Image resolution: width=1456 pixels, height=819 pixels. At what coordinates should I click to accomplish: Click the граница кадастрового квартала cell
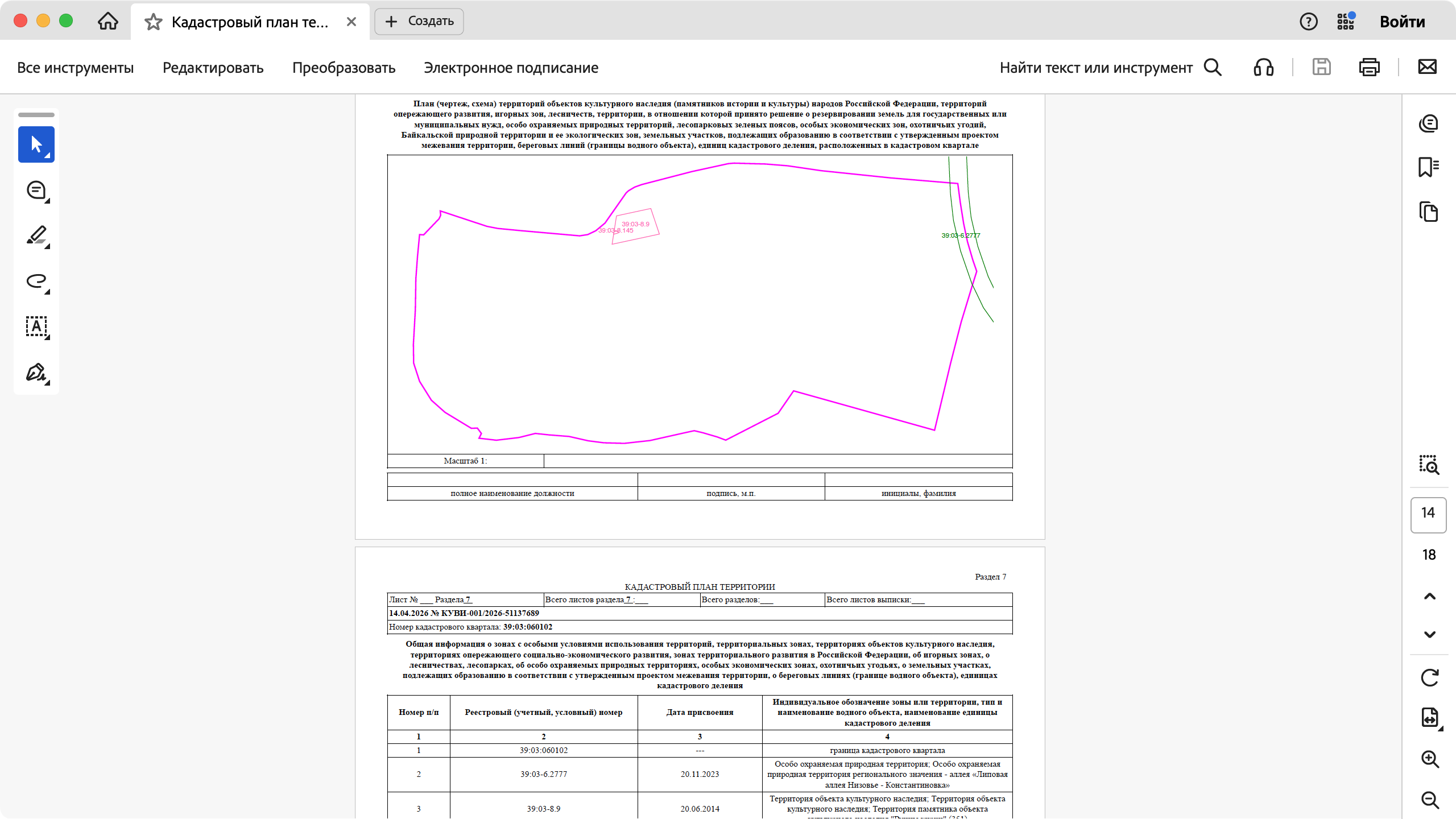pyautogui.click(x=888, y=751)
